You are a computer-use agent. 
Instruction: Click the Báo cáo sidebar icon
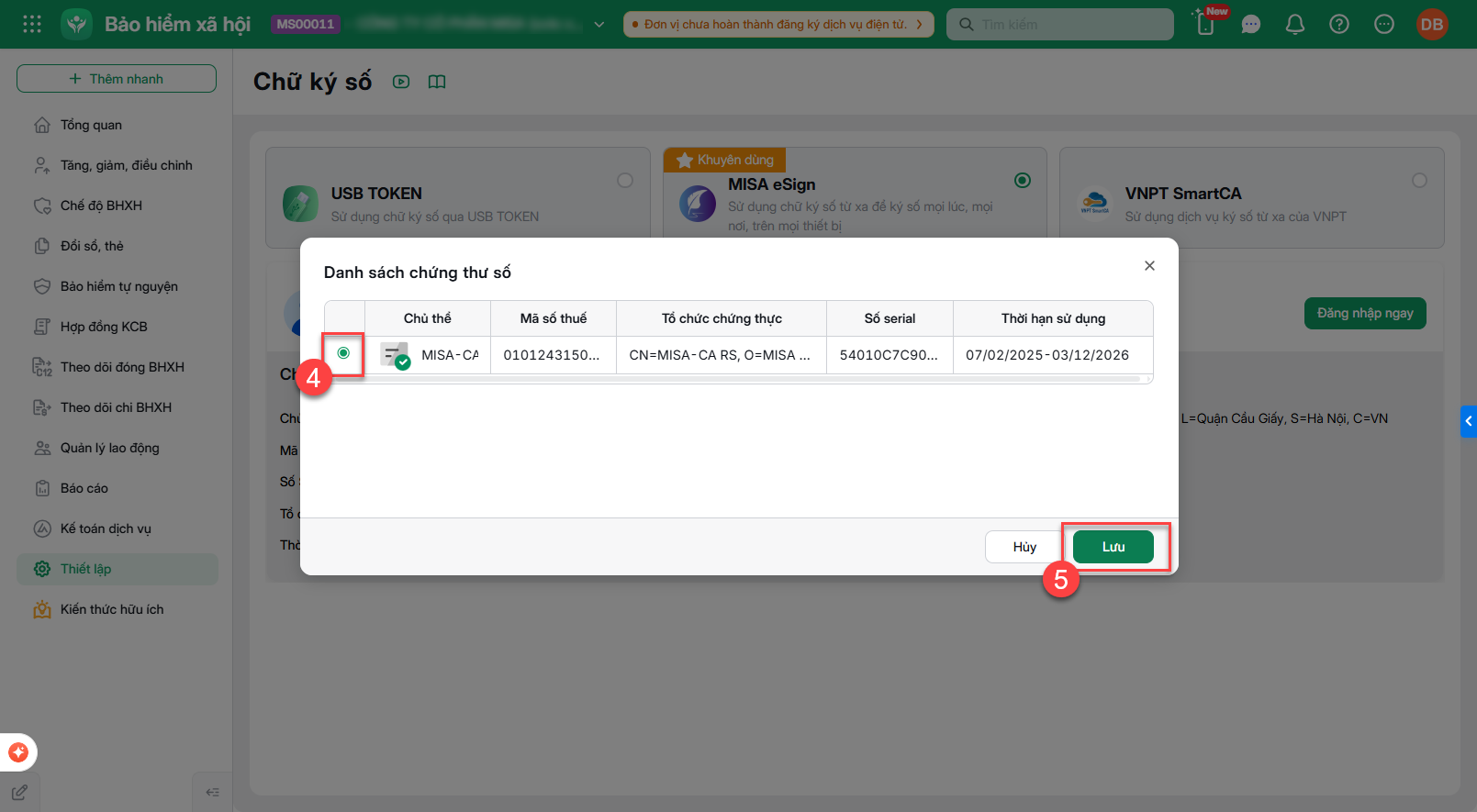click(42, 488)
